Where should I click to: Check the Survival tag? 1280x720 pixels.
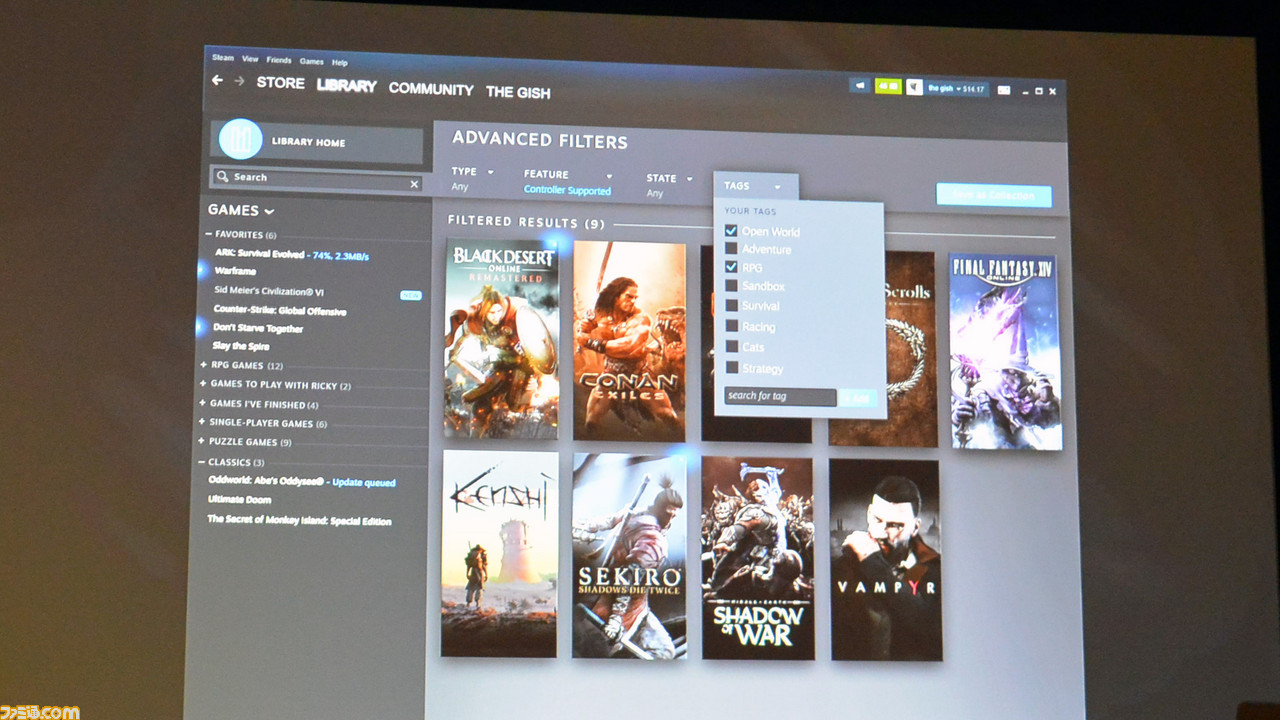click(x=731, y=305)
